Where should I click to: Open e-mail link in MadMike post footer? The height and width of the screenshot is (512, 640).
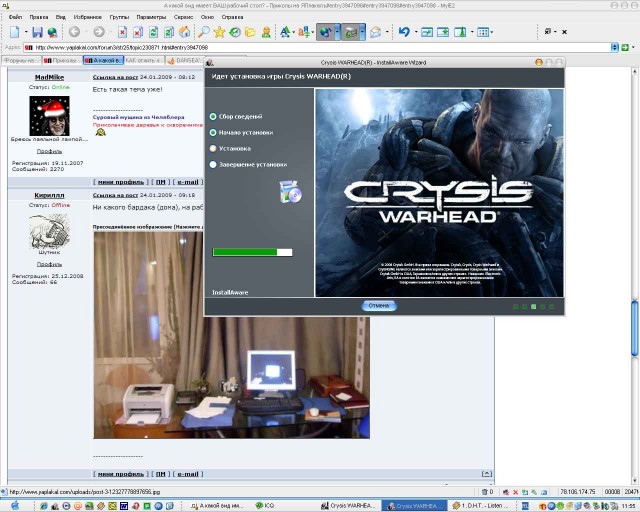(188, 182)
